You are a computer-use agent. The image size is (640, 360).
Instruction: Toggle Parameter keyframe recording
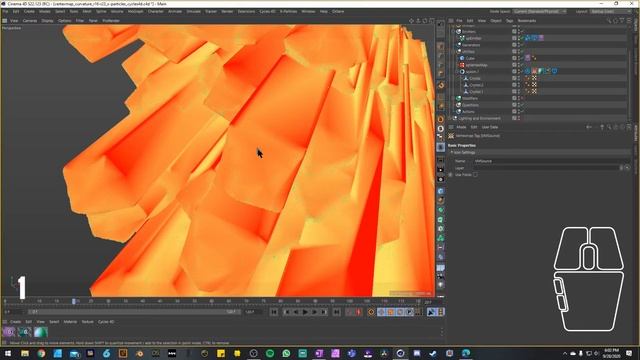pyautogui.click(x=409, y=312)
